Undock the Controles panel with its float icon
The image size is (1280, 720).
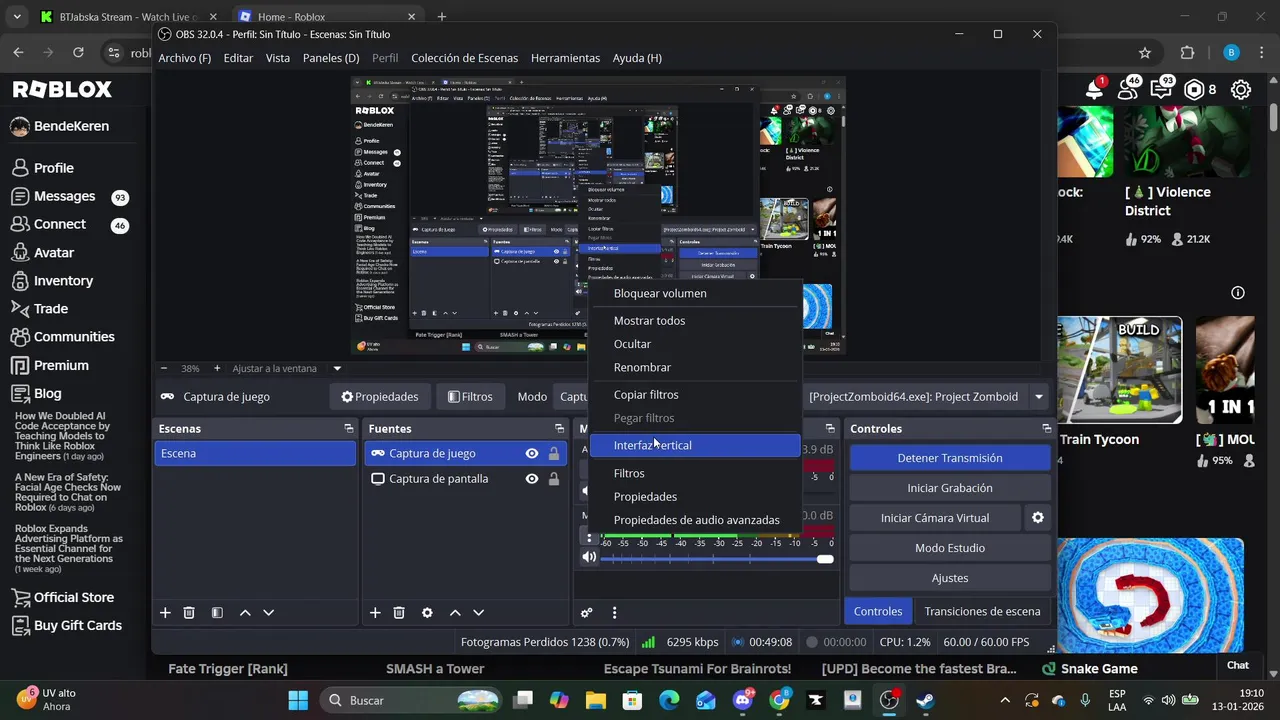coord(1046,429)
